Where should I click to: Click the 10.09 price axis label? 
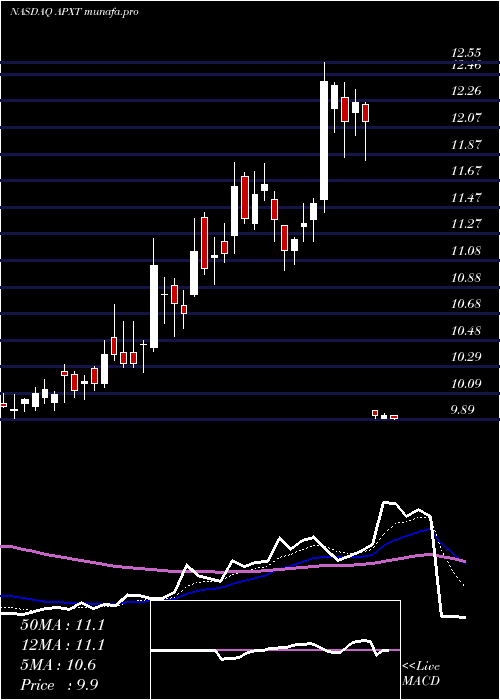pyautogui.click(x=466, y=384)
